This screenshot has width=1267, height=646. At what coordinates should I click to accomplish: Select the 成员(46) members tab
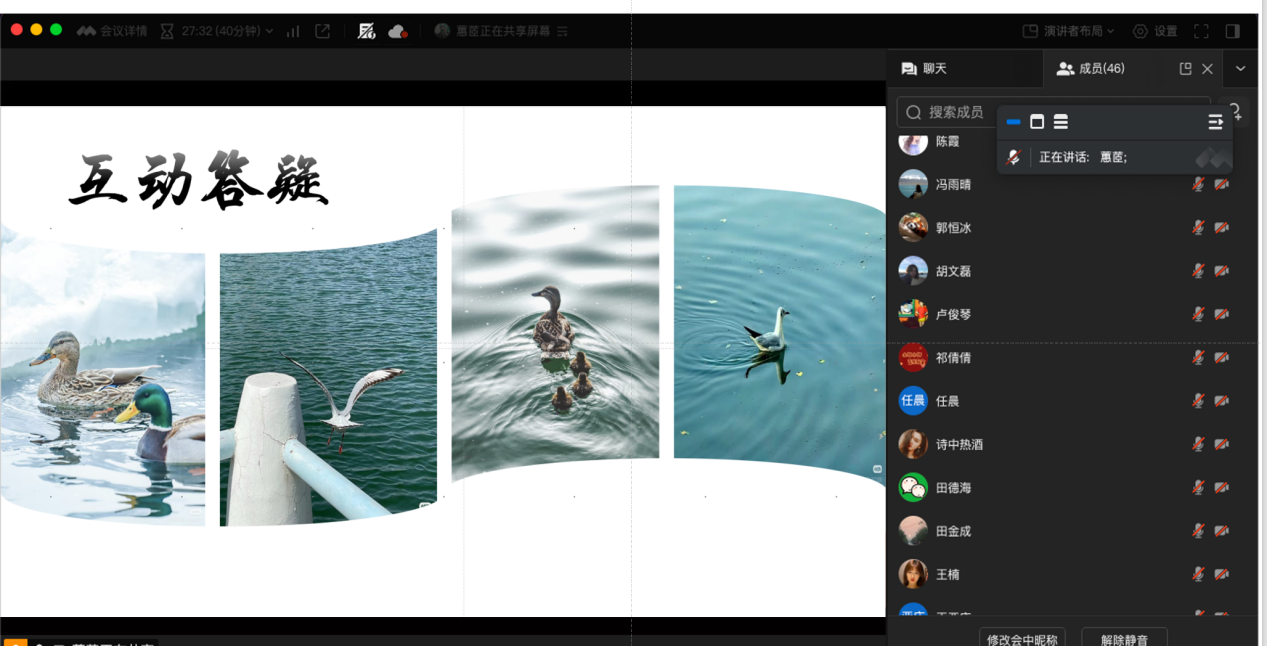[1091, 68]
